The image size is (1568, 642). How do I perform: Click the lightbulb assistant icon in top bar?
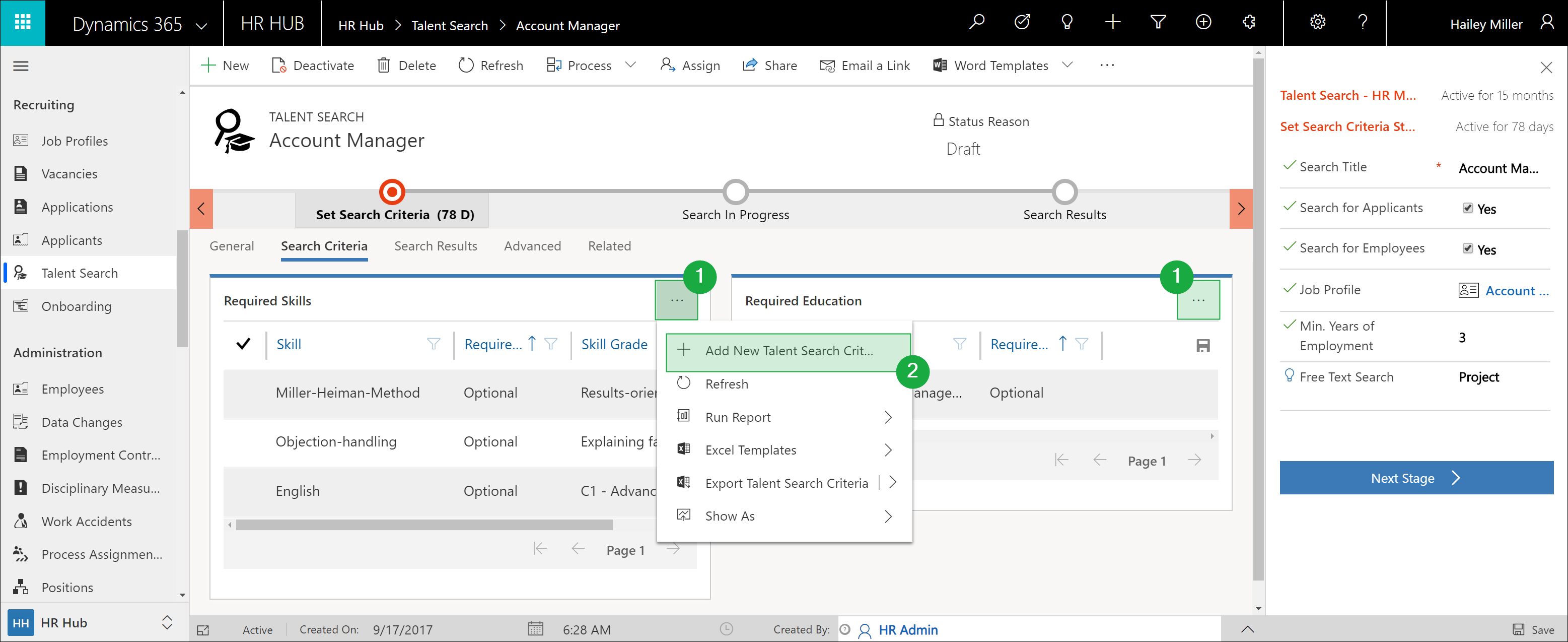1066,23
